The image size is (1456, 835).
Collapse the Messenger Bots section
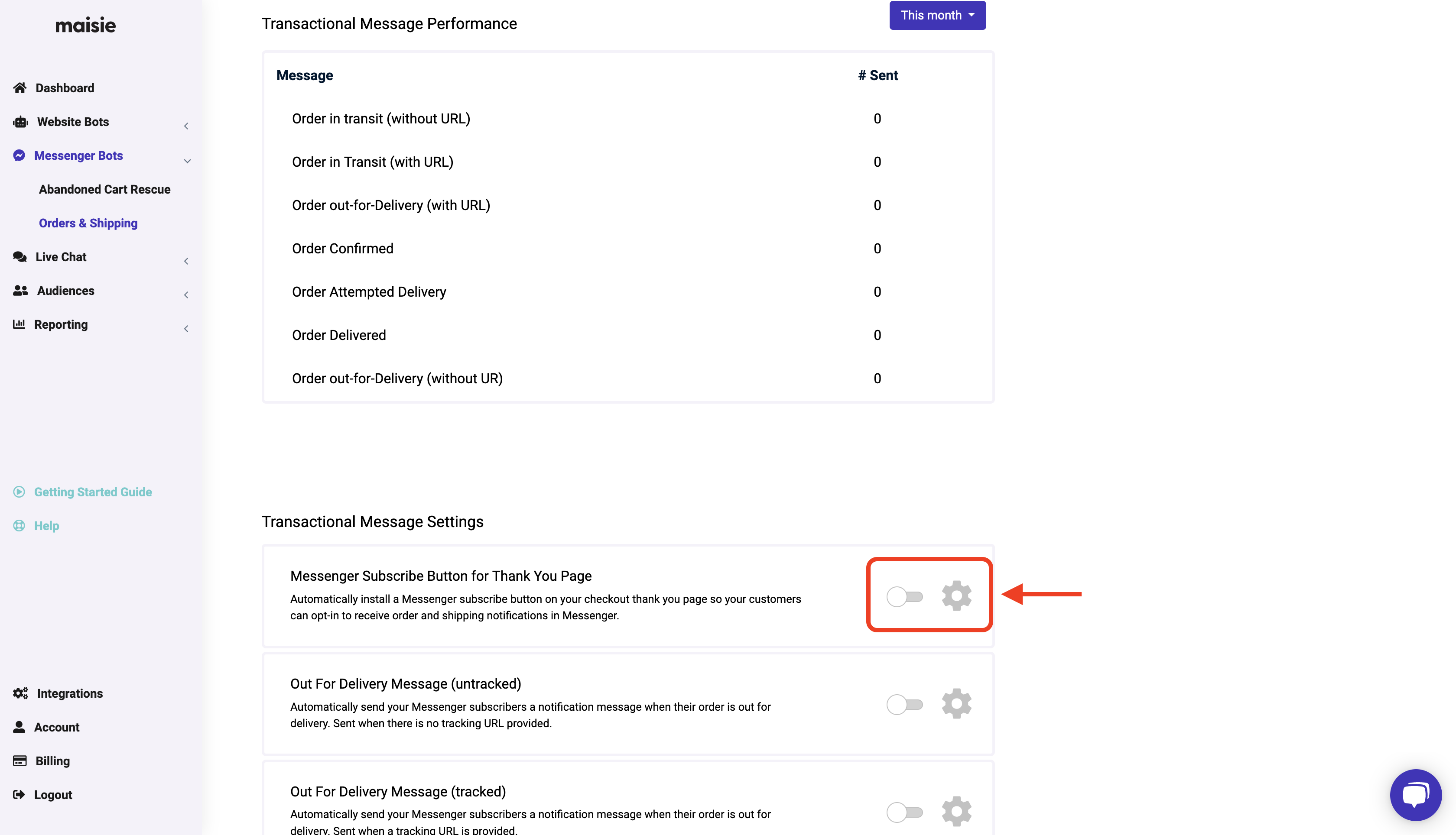[x=187, y=161]
